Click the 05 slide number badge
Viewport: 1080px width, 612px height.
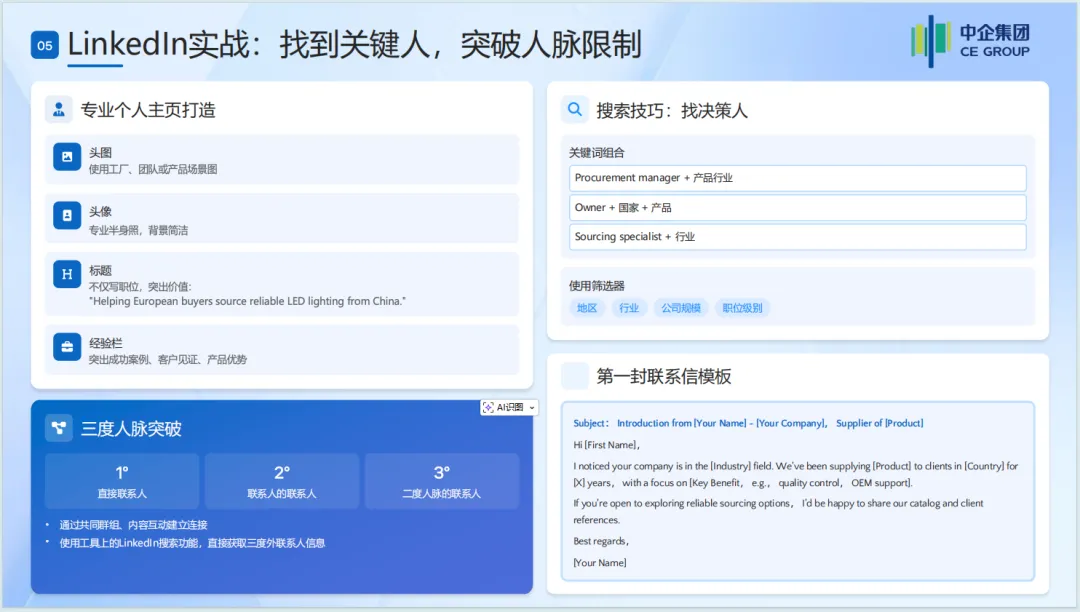(42, 45)
